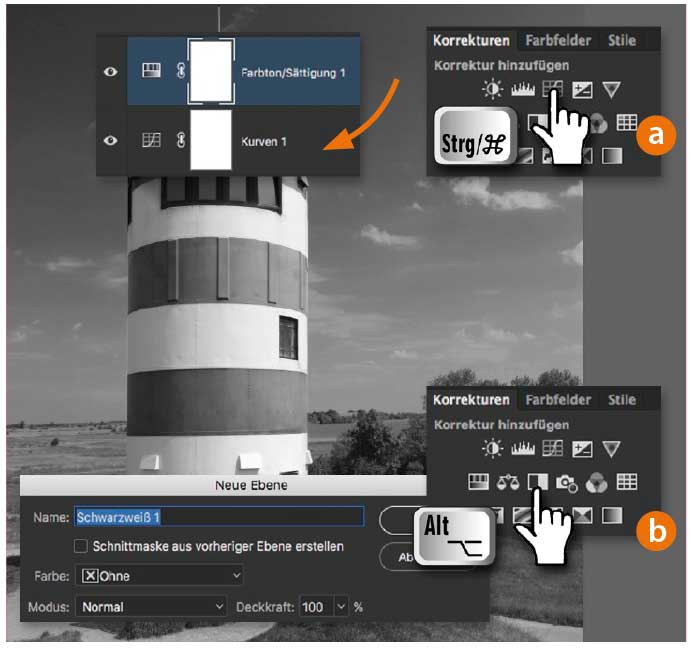Open the Farbe dropdown showing Ohne
Image resolution: width=692 pixels, height=648 pixels.
159,576
